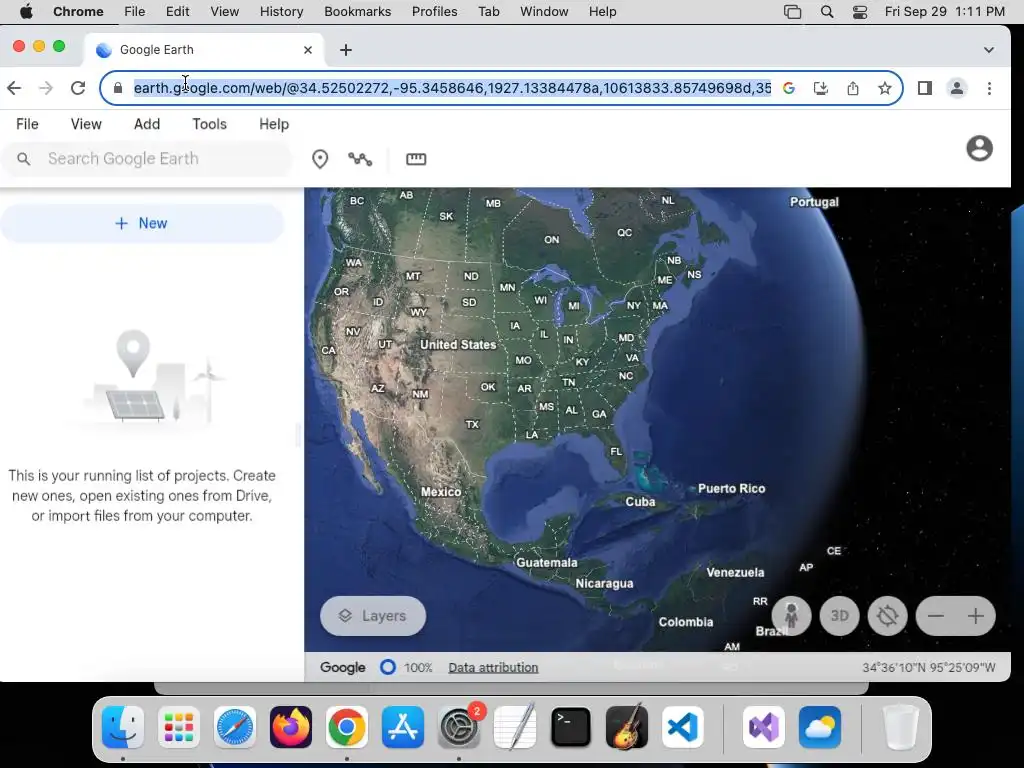Click the Search Google Earth field
Screen dimensions: 1024x768
(146, 159)
